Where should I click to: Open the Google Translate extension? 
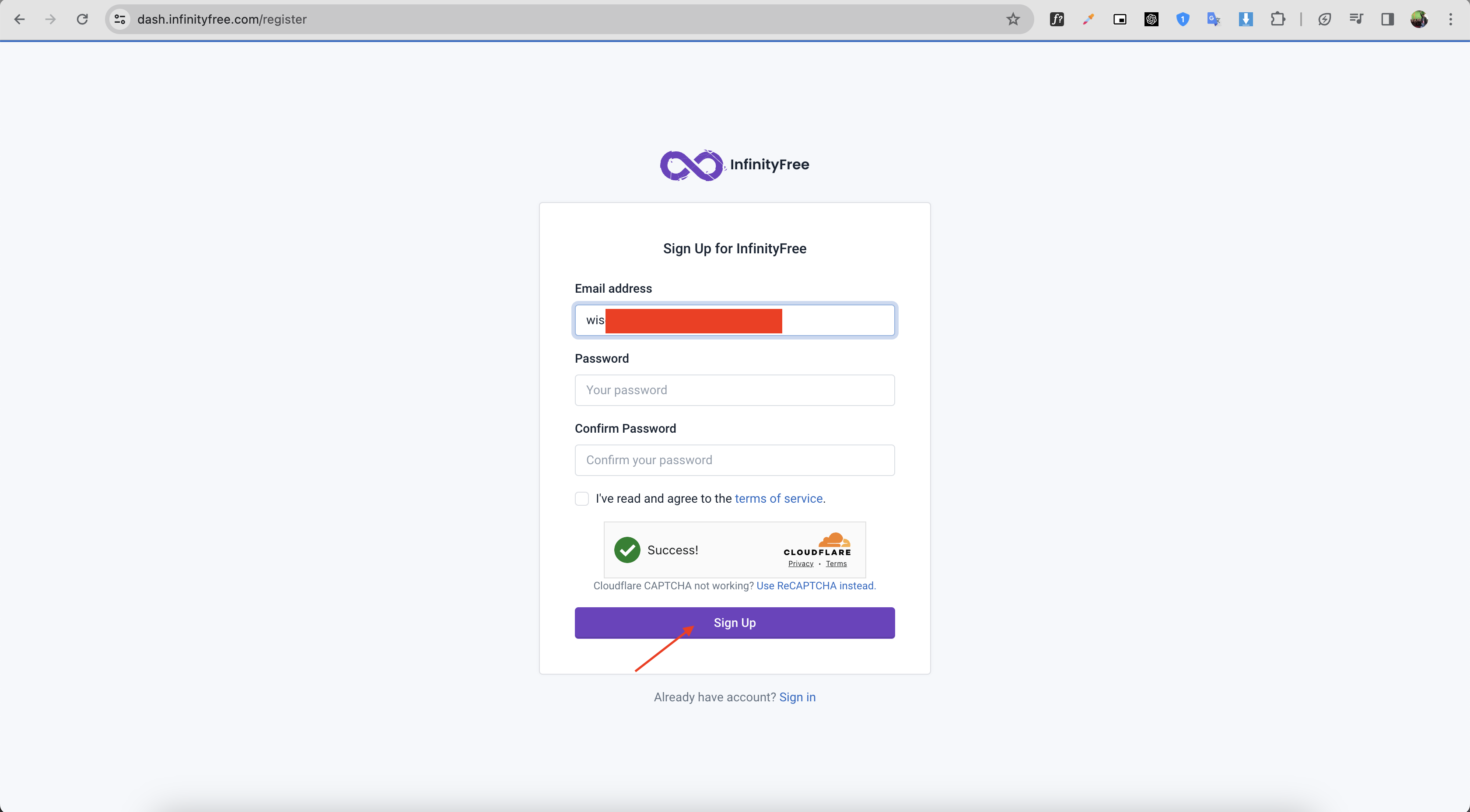point(1214,19)
